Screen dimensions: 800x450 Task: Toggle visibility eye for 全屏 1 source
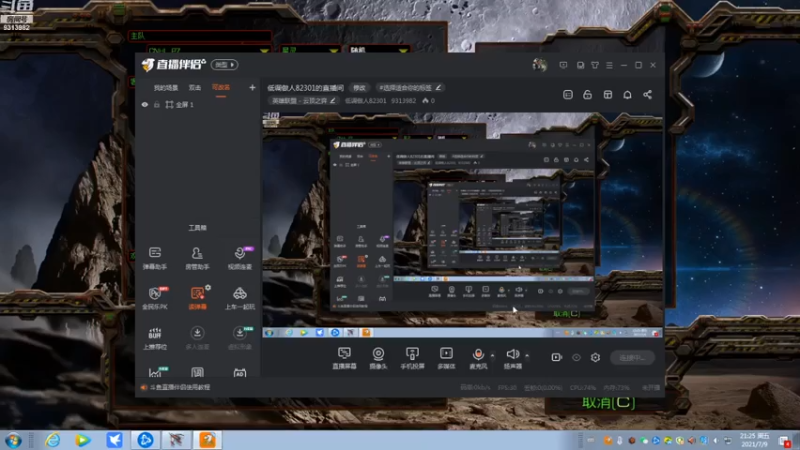click(x=145, y=105)
